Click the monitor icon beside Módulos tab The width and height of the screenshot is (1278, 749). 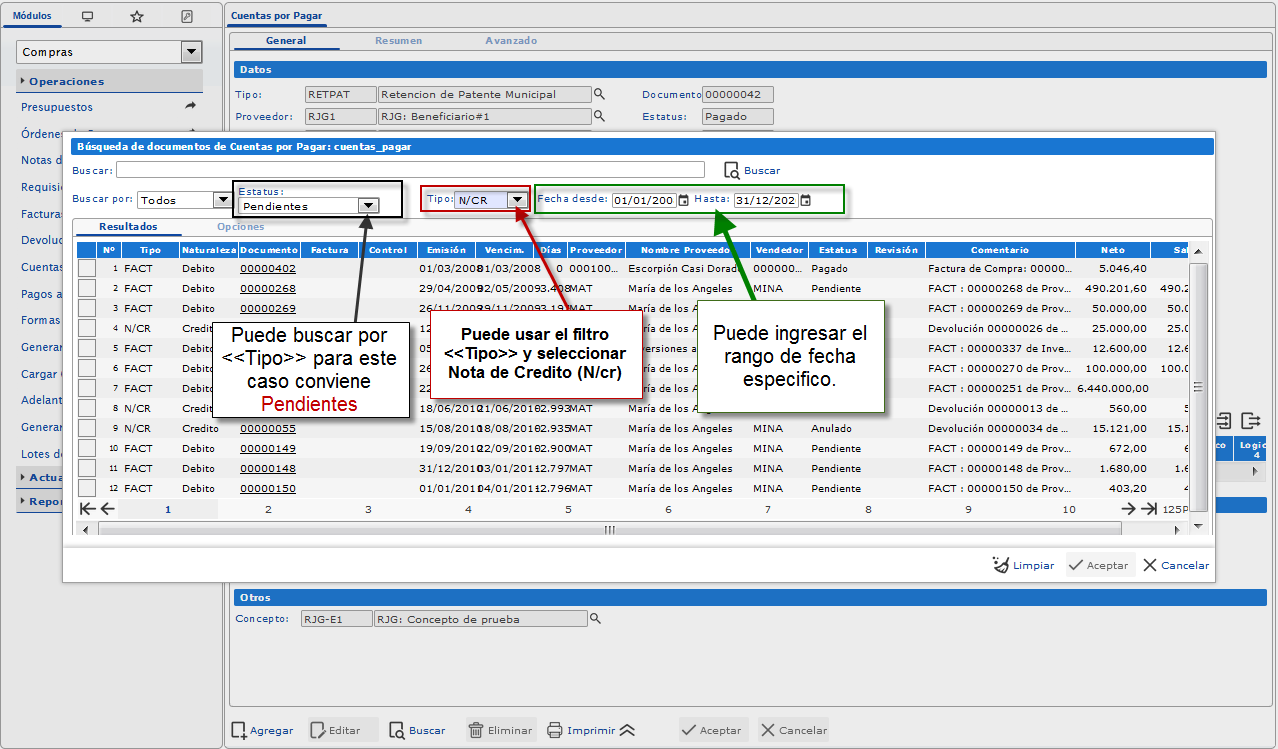coord(88,17)
